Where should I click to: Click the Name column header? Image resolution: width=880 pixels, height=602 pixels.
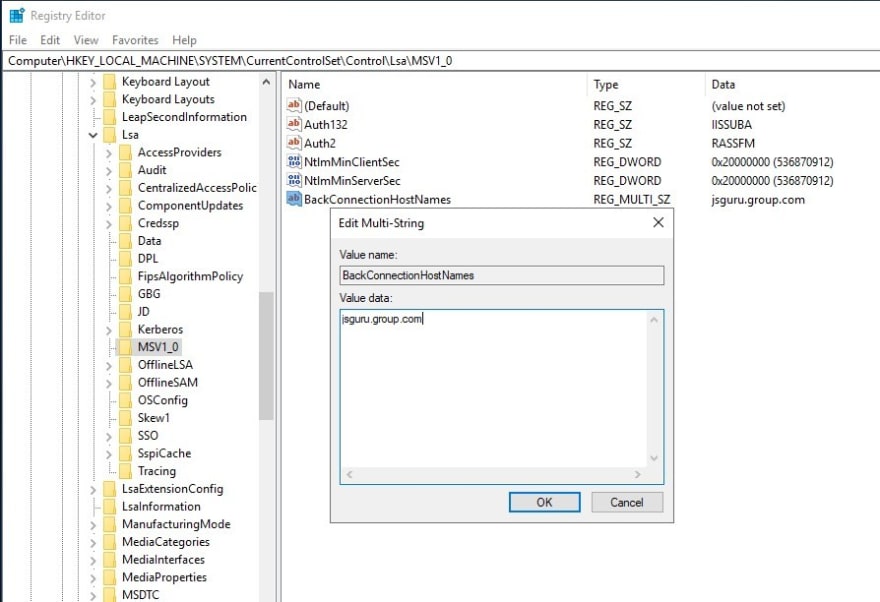click(434, 85)
